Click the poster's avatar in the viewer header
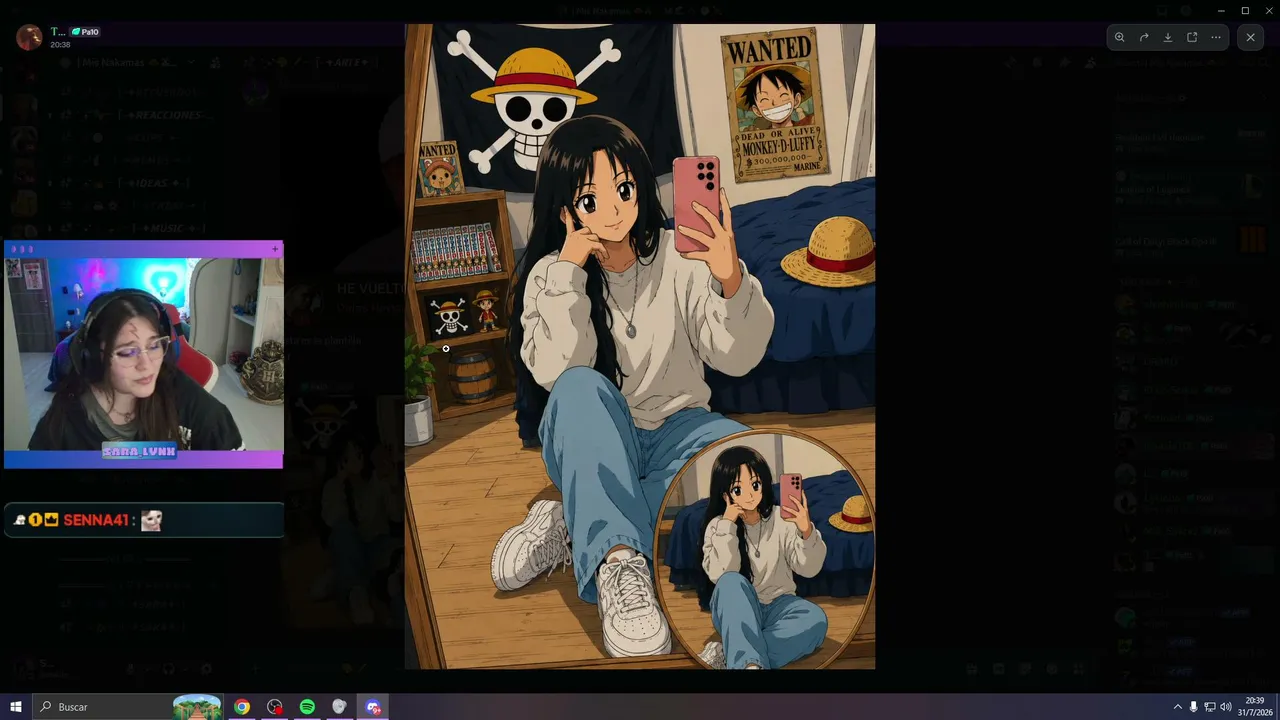 [29, 38]
